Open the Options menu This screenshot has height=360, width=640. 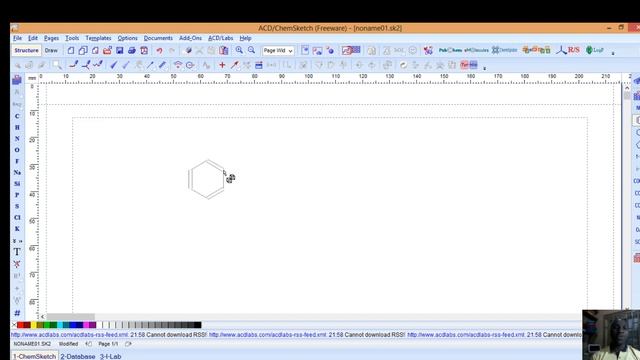pos(127,38)
